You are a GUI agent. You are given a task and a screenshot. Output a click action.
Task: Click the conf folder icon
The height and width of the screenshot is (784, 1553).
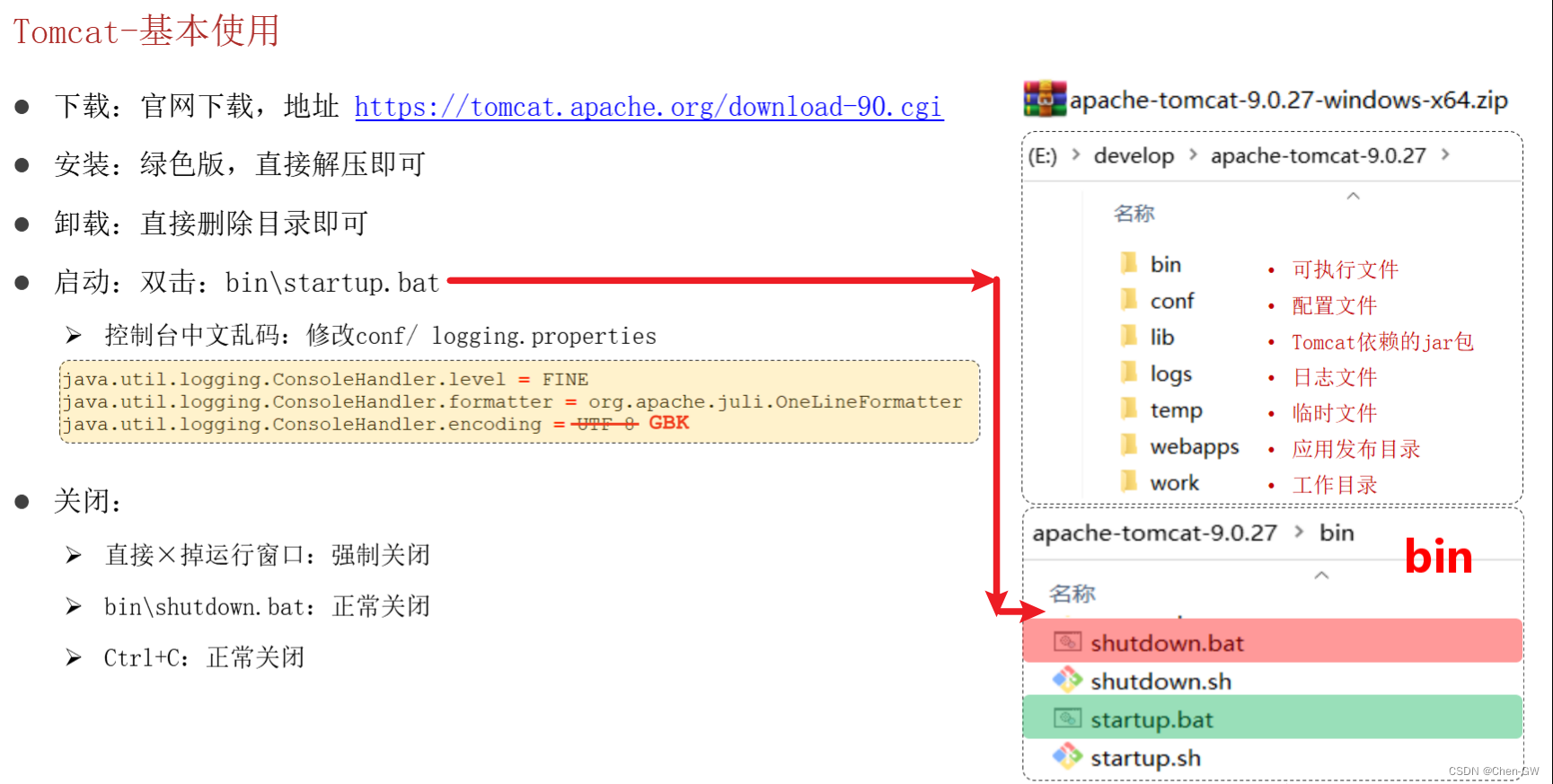(x=1129, y=299)
